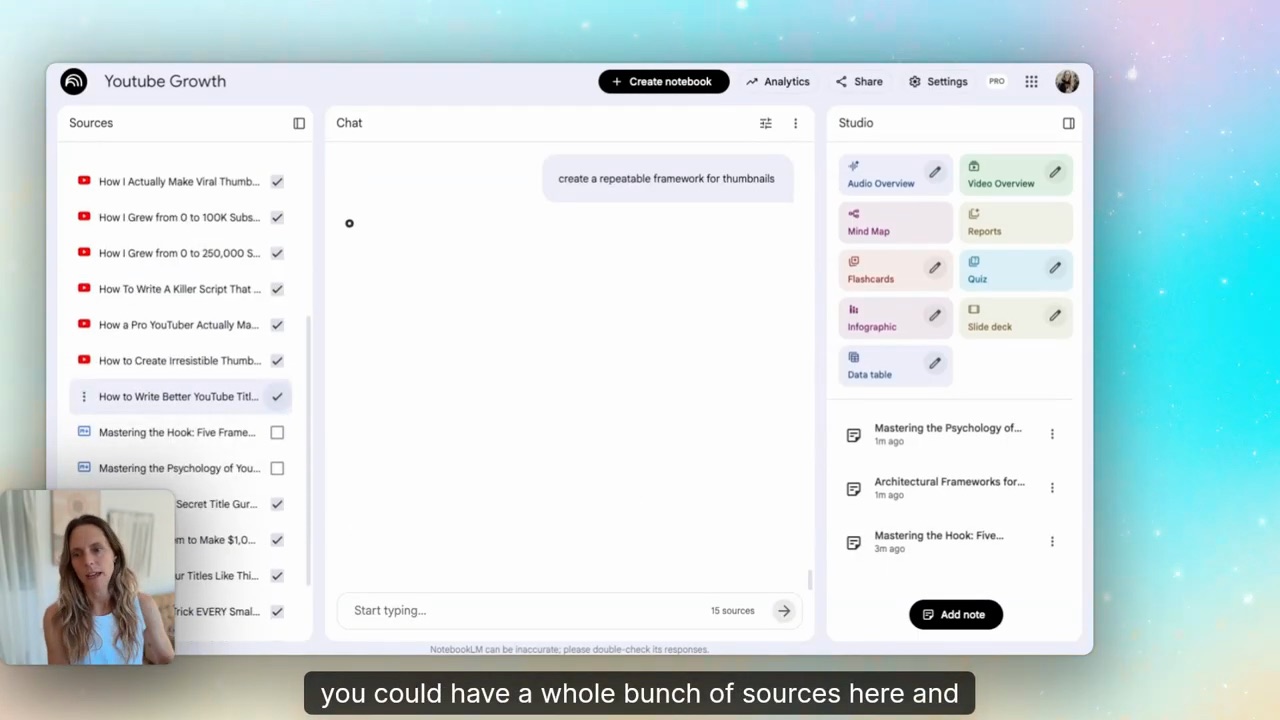This screenshot has width=1280, height=720.
Task: Click the Sources panel scrollbar
Action: click(308, 450)
